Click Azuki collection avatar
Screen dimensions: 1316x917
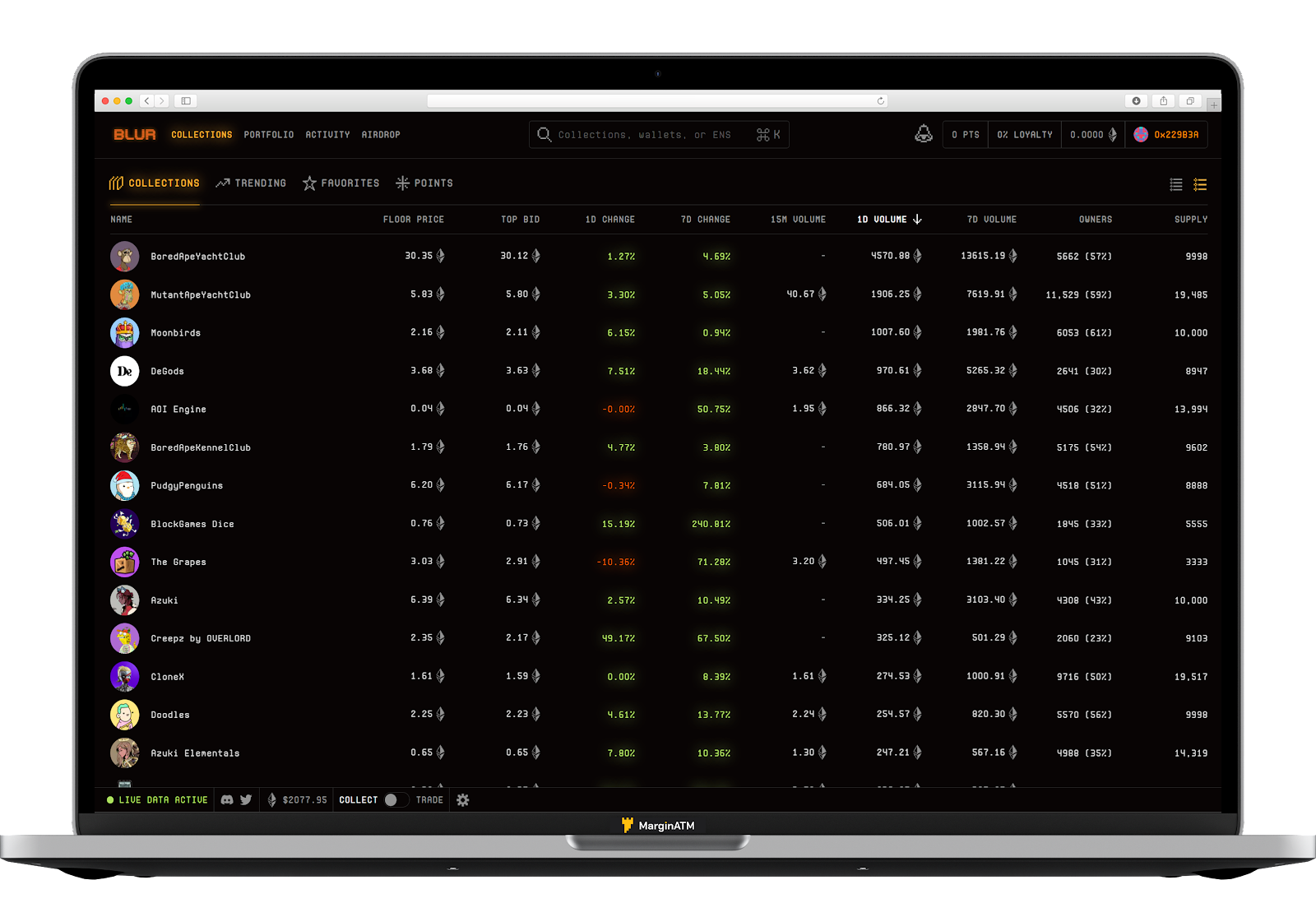pyautogui.click(x=125, y=600)
